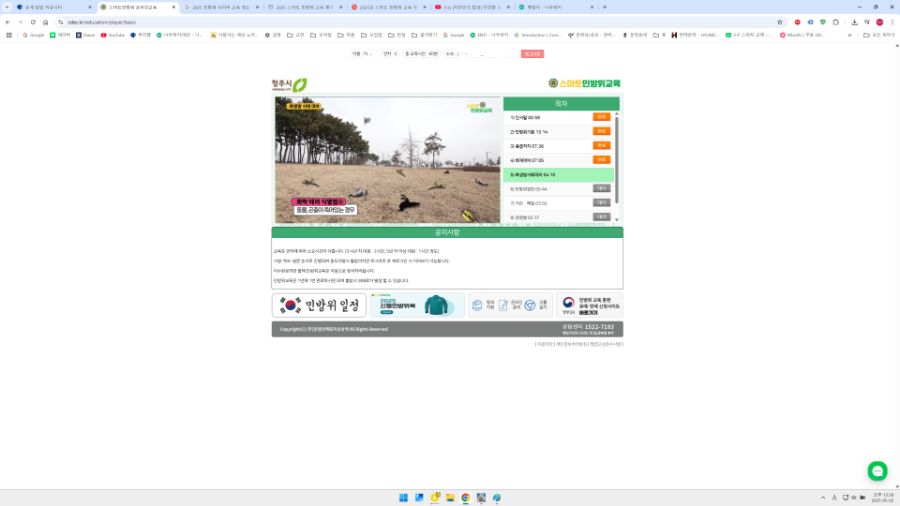Click the gray button for lesson 6

click(x=601, y=188)
